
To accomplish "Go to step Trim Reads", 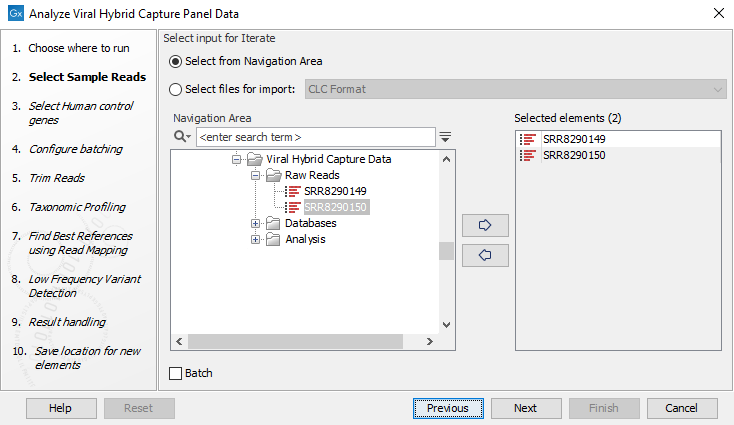I will click(57, 178).
